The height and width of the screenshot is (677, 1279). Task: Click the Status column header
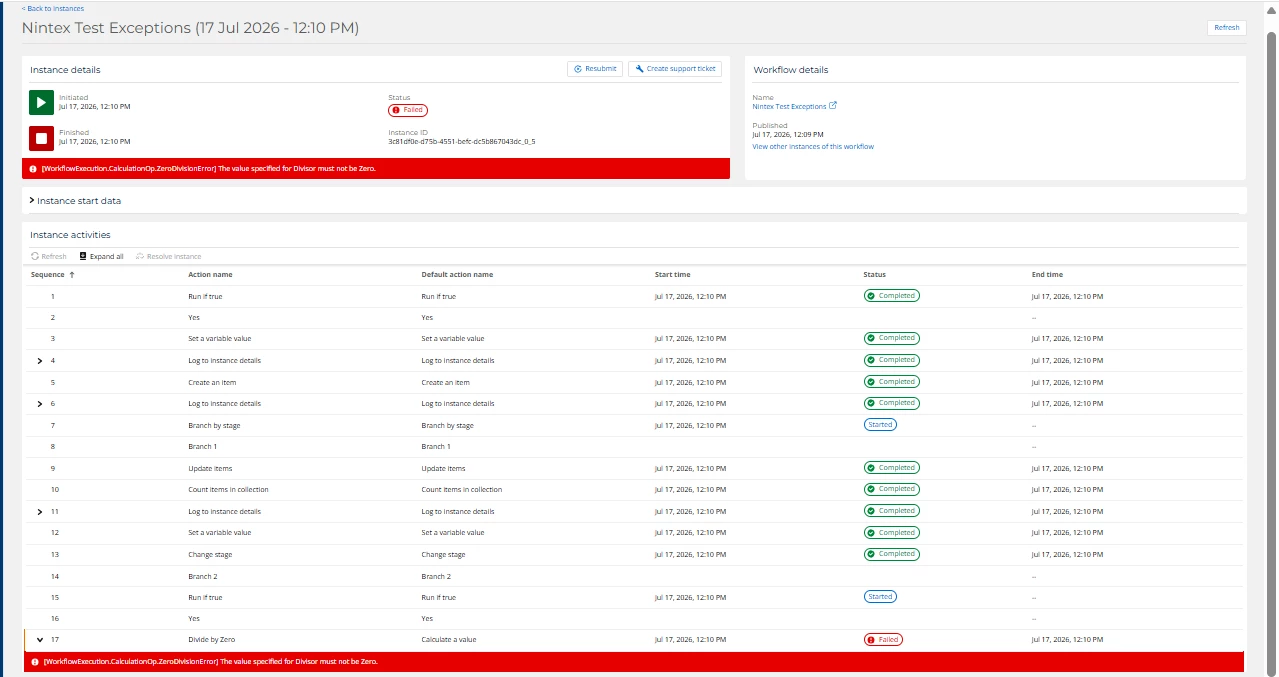point(874,275)
